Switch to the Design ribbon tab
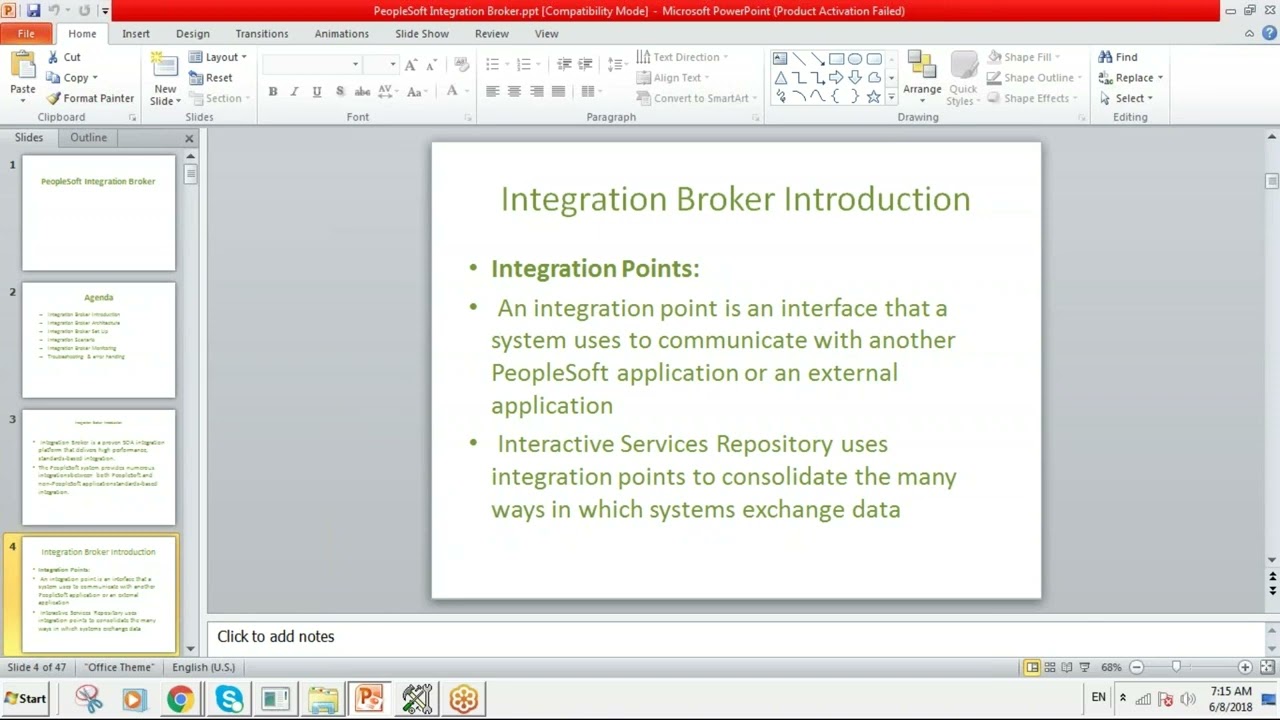1280x720 pixels. pos(193,34)
